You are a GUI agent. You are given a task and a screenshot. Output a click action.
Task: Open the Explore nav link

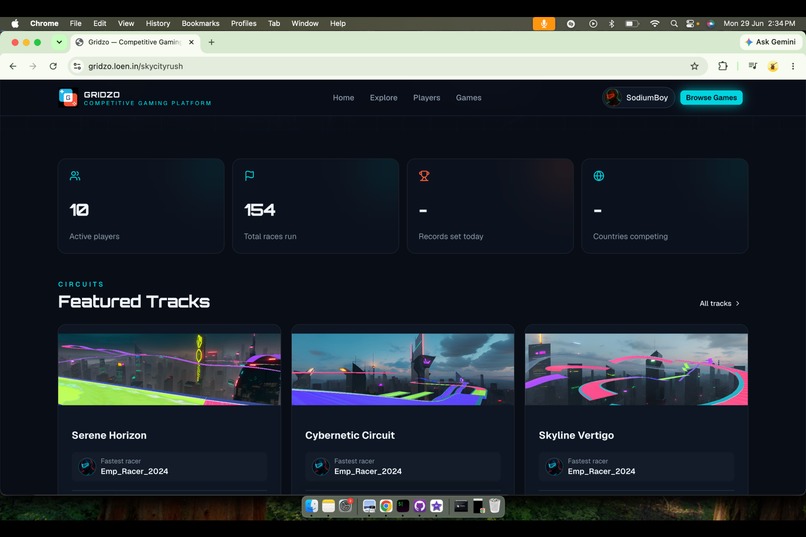point(383,98)
